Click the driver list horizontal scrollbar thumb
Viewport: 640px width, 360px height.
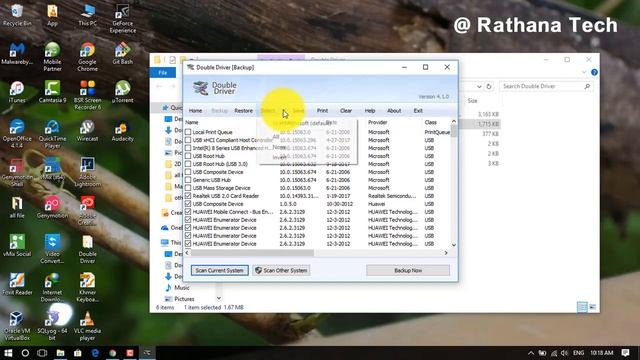click(252, 253)
